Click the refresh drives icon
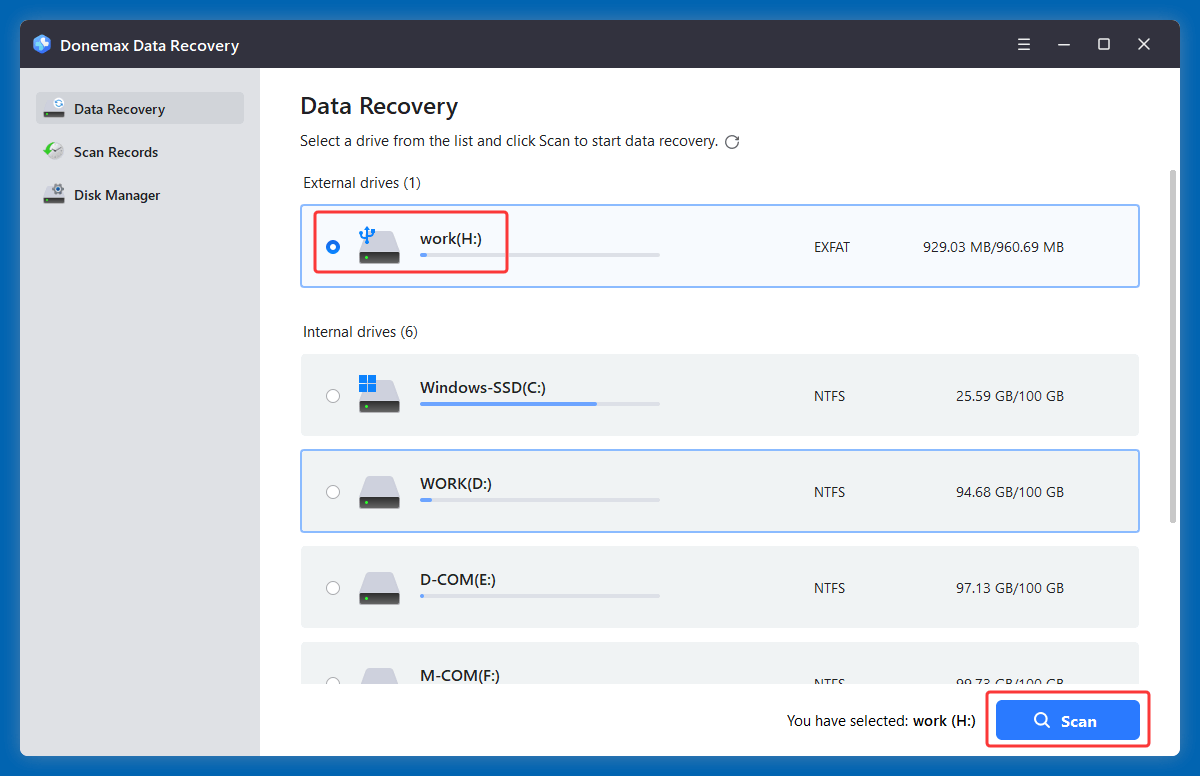1200x776 pixels. (732, 142)
